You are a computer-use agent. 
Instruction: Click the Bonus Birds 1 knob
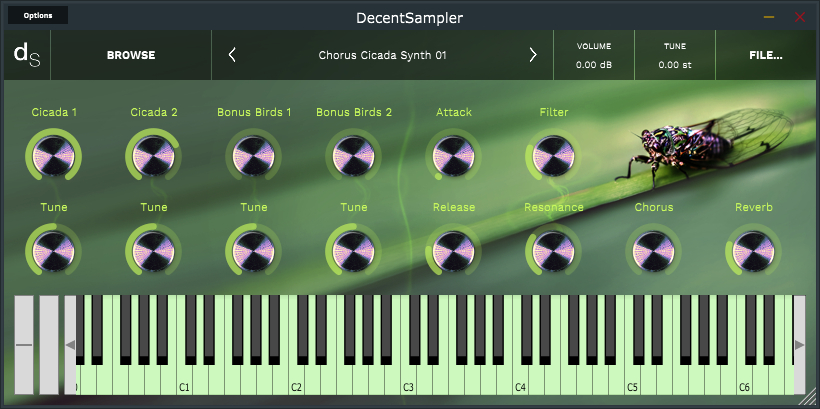[254, 155]
